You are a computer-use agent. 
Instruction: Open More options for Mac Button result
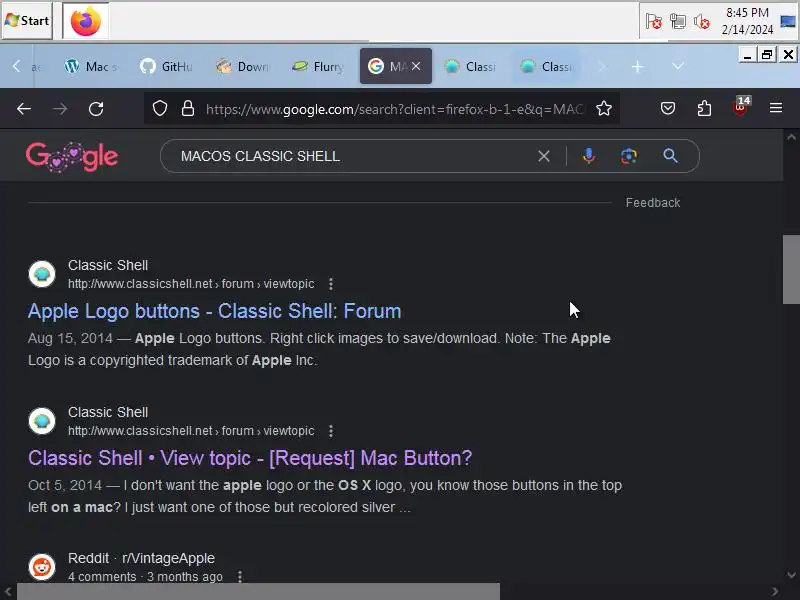pyautogui.click(x=331, y=431)
